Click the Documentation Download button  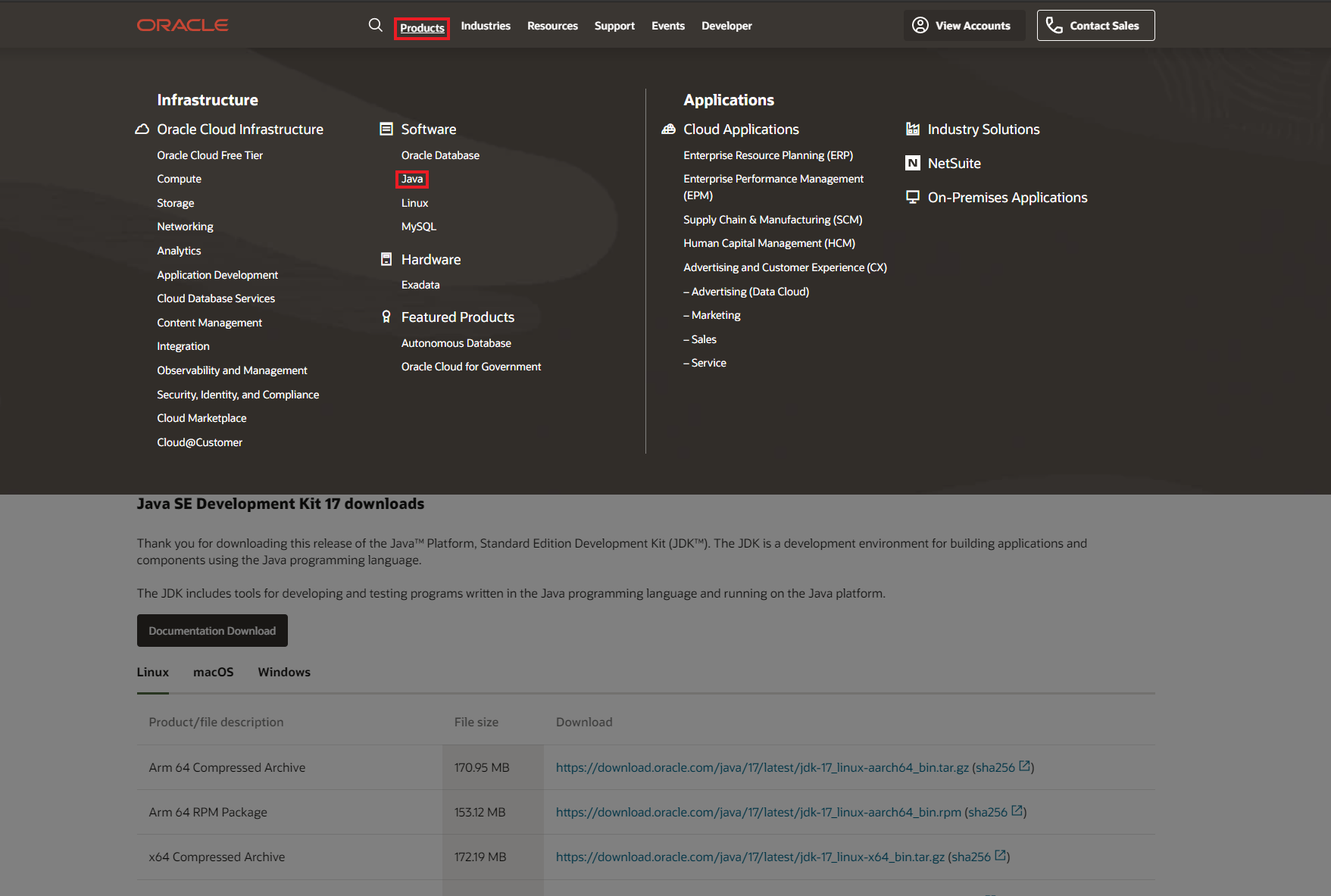click(x=212, y=631)
